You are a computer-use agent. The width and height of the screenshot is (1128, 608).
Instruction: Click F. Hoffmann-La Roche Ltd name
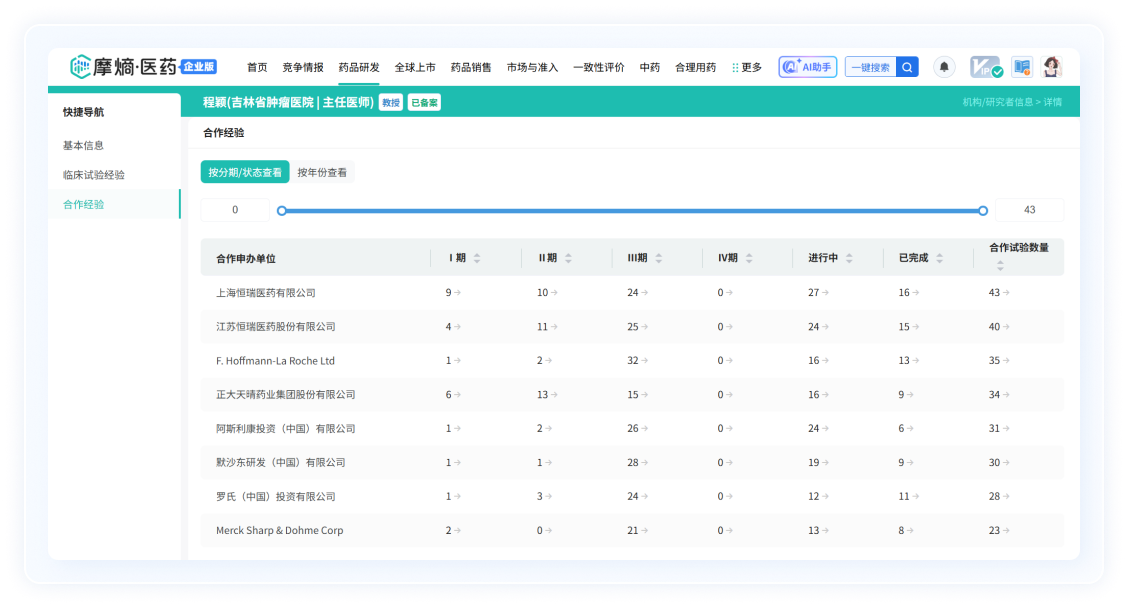click(276, 360)
